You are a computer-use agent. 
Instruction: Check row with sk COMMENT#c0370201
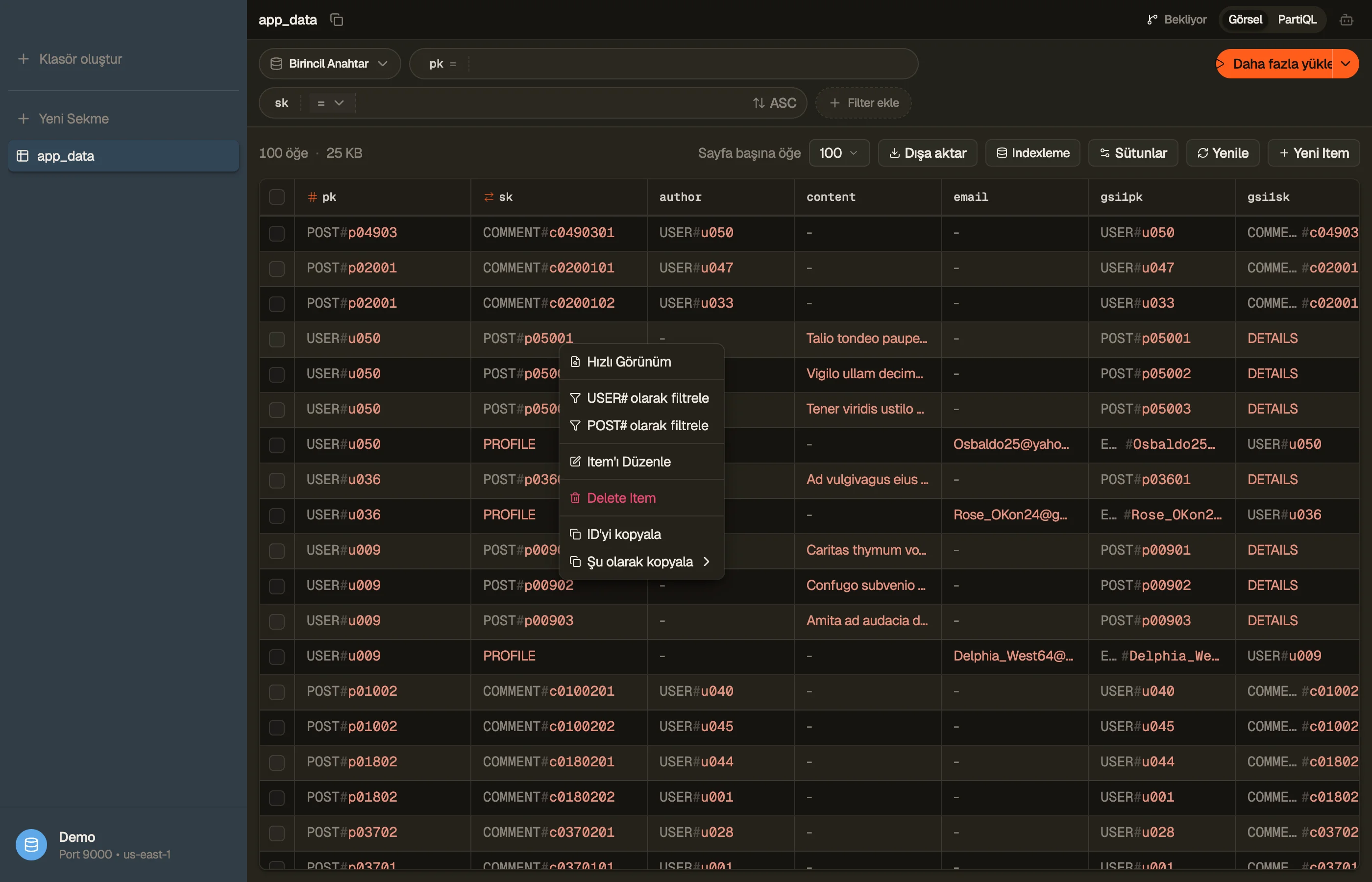276,833
